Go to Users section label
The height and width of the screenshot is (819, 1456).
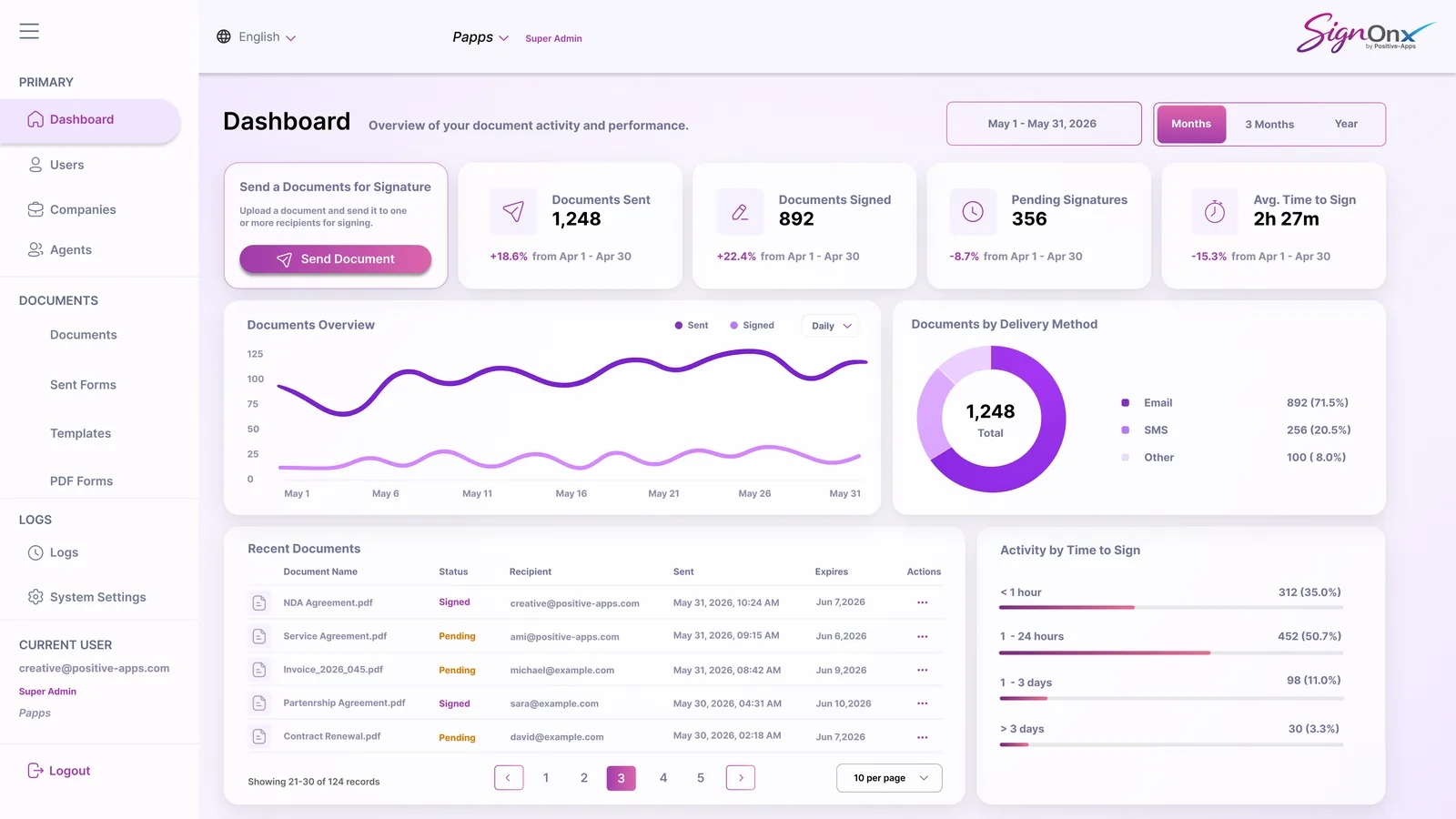pos(66,165)
